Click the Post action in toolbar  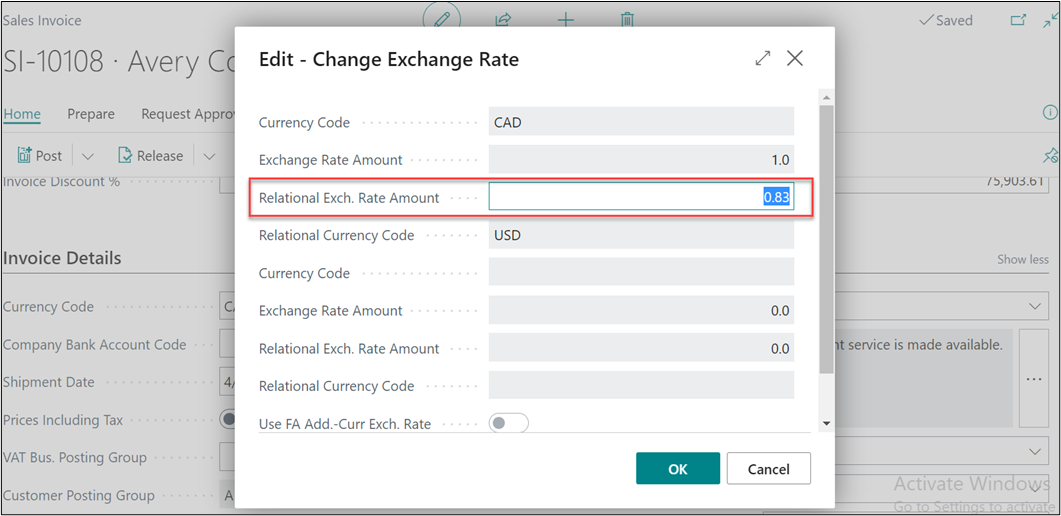tap(40, 156)
